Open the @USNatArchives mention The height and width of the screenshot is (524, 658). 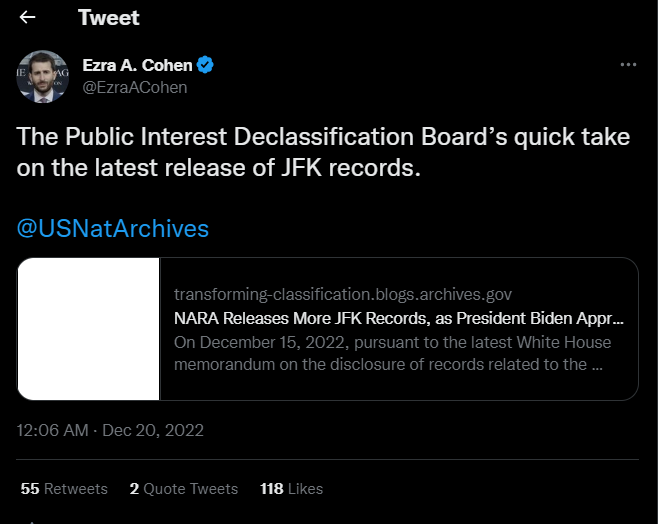click(x=112, y=229)
